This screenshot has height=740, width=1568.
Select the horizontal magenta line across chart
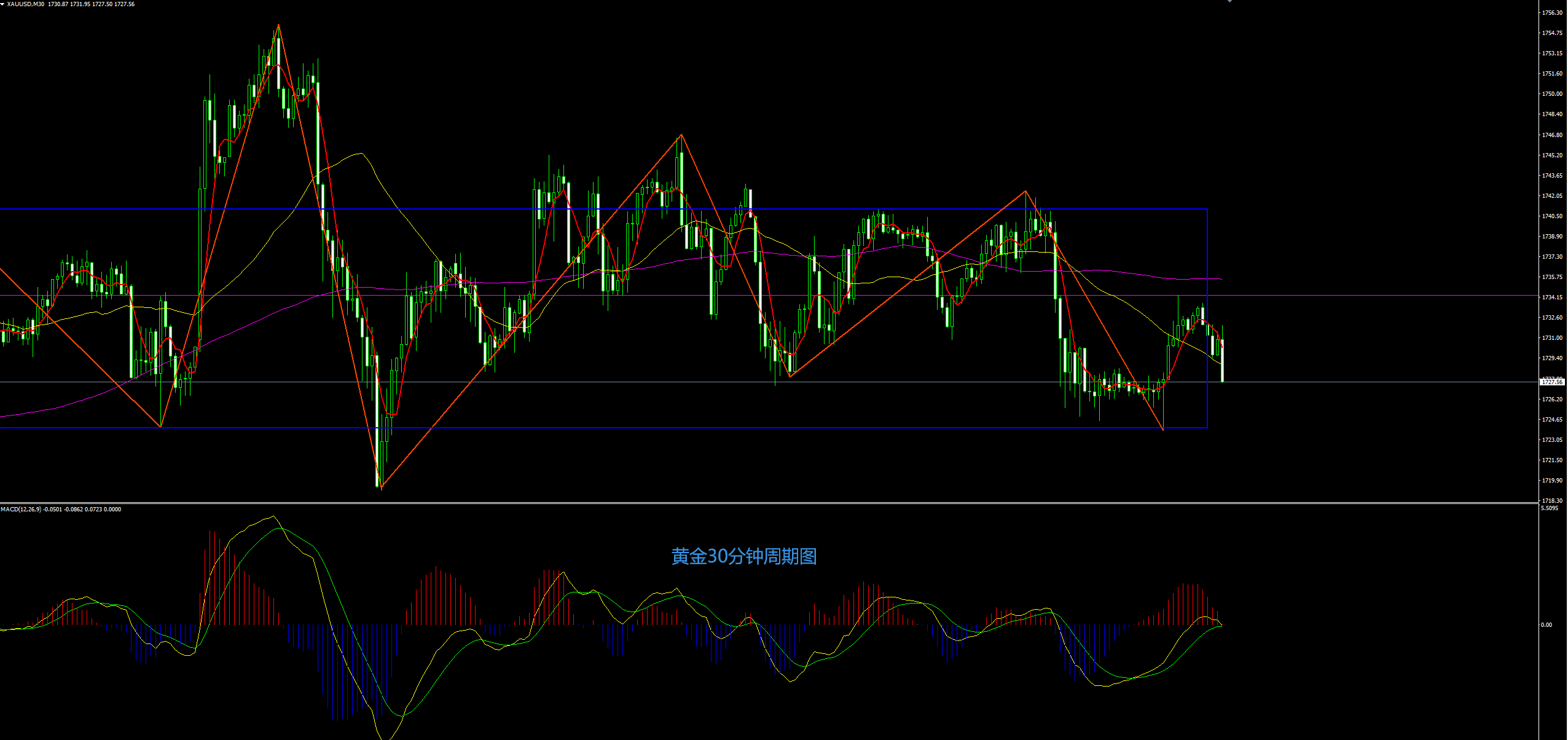tap(769, 296)
